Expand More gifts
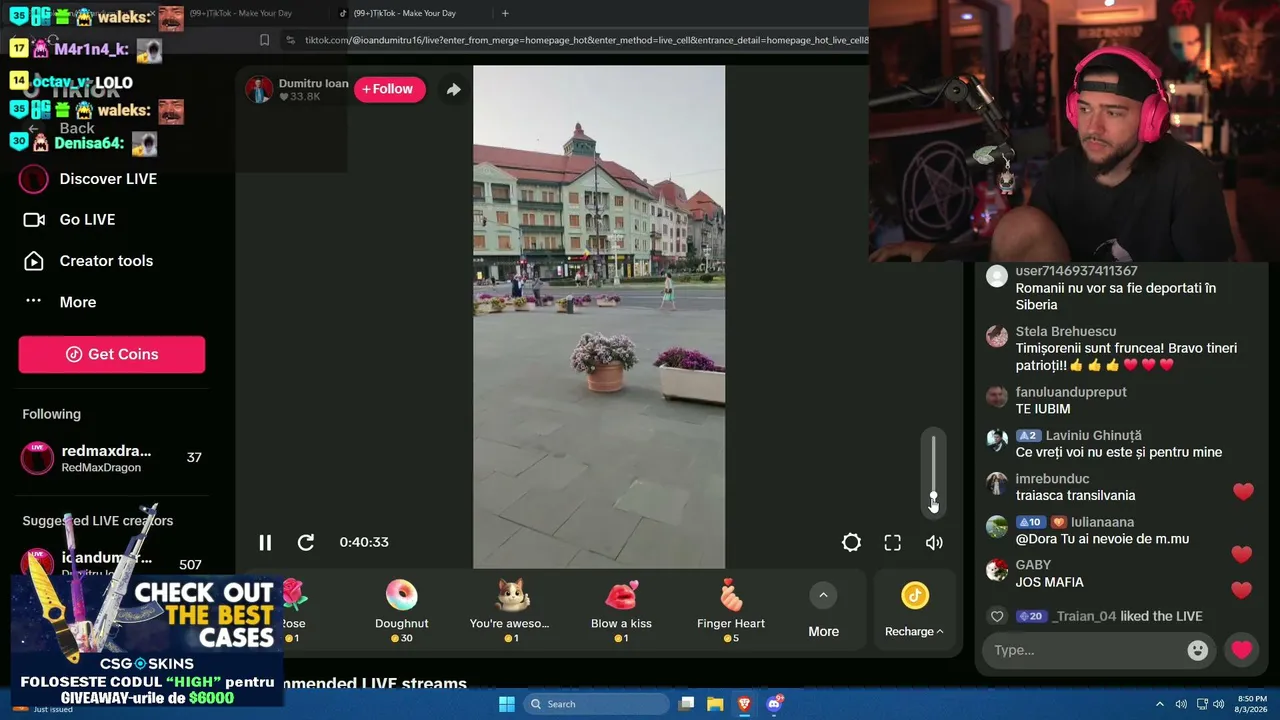The height and width of the screenshot is (720, 1280). pyautogui.click(x=823, y=611)
